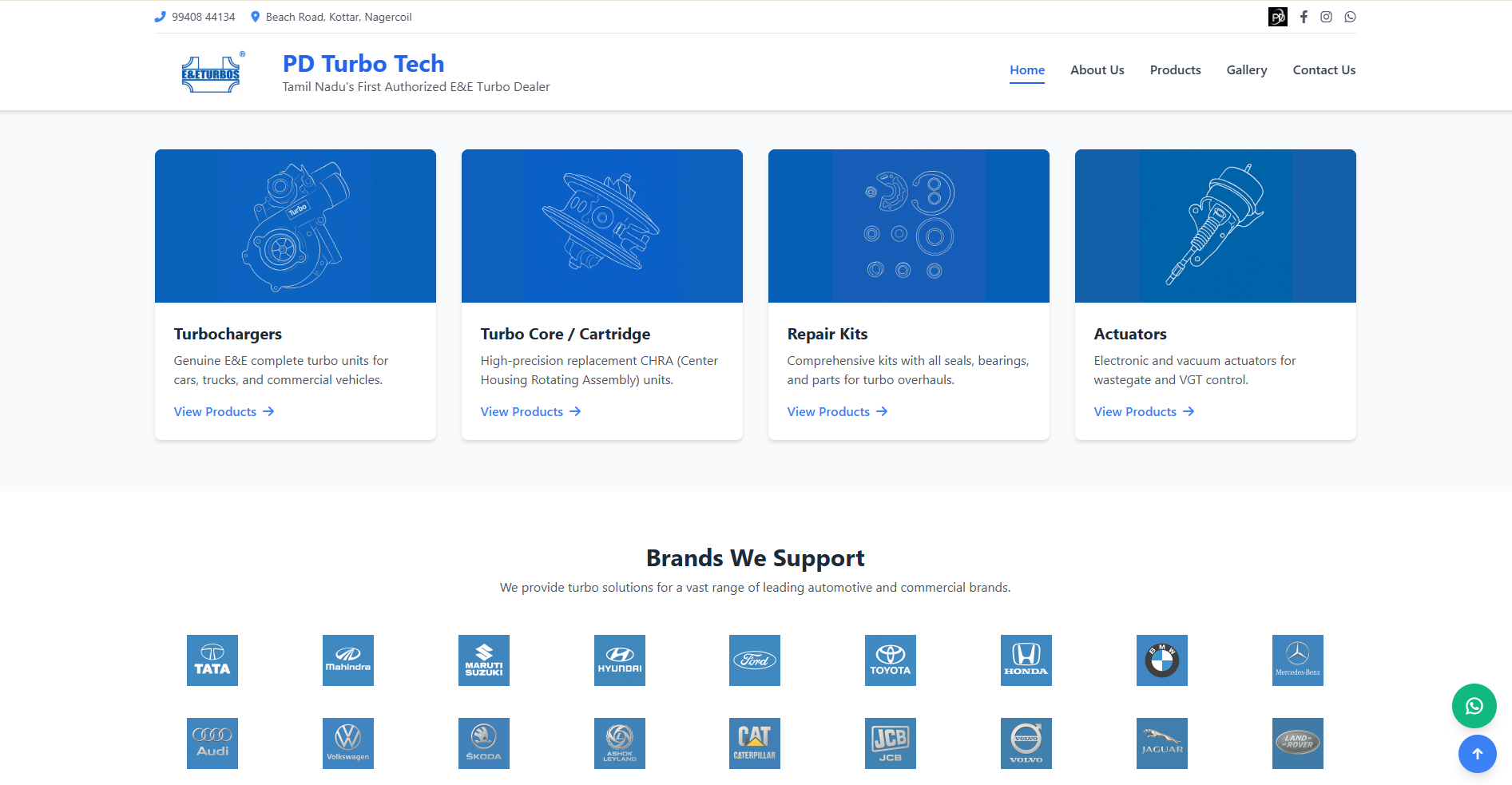
Task: Open the Instagram icon in header
Action: tap(1326, 17)
